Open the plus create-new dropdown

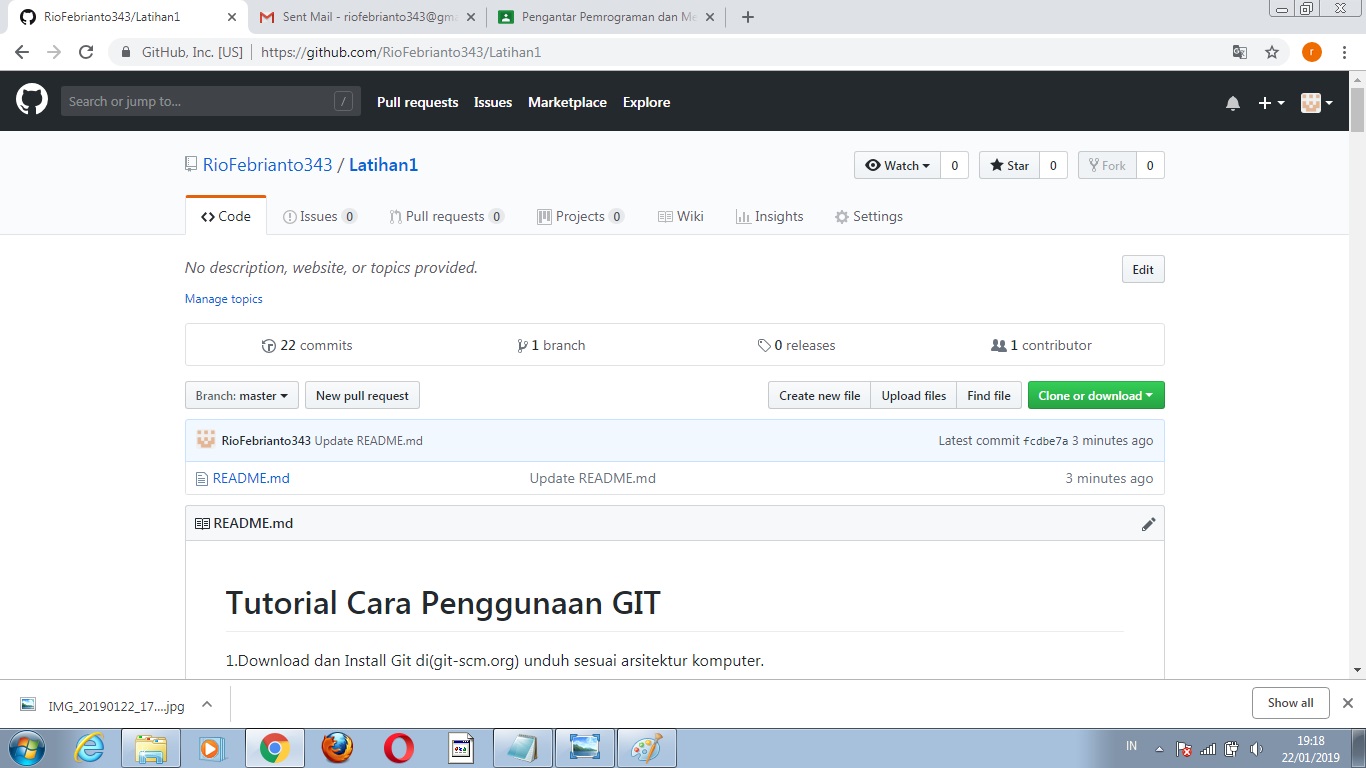(x=1271, y=103)
